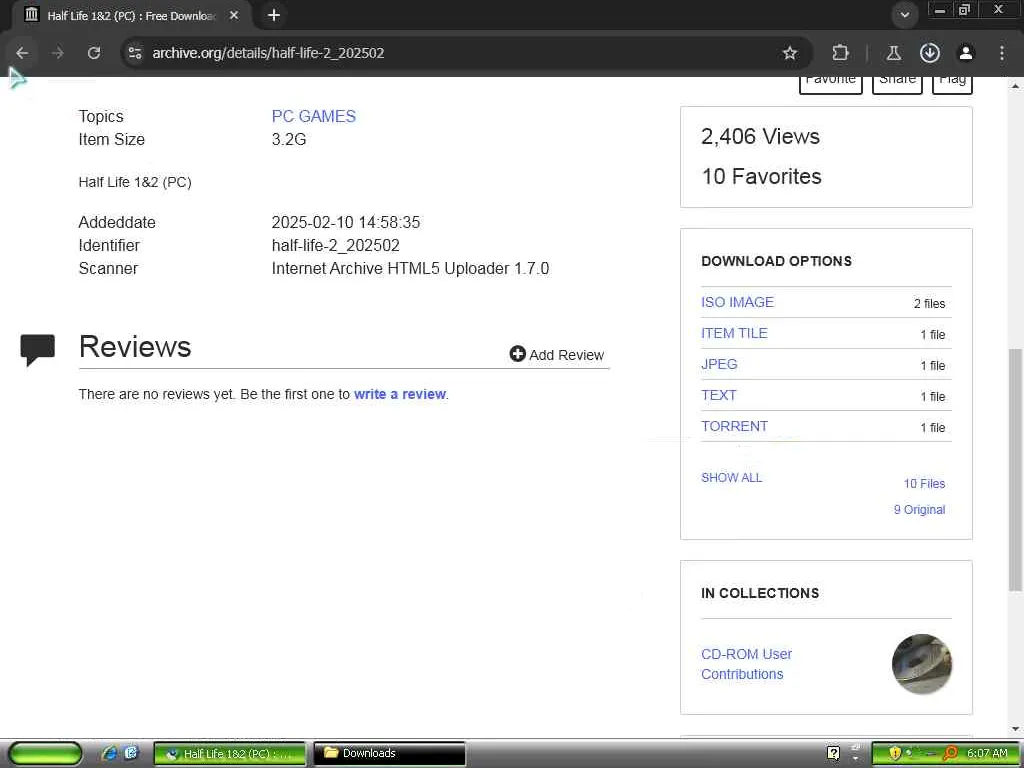Click the Favorite button

click(831, 85)
